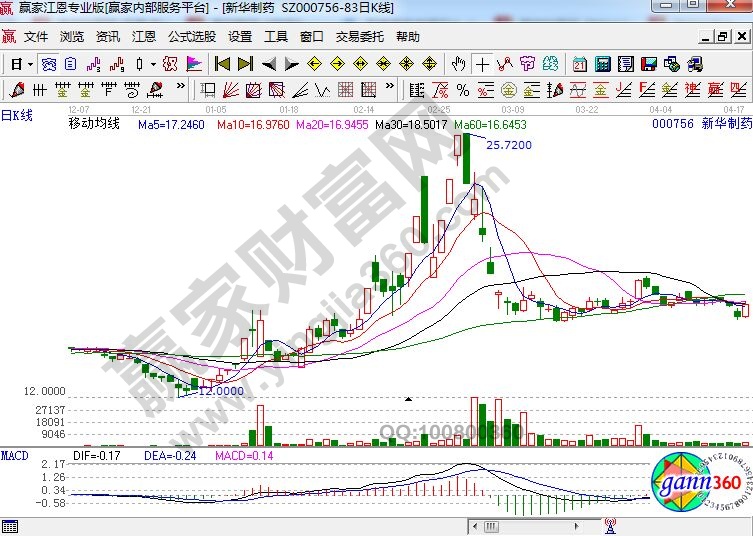The height and width of the screenshot is (536, 753).
Task: Click the hand pan tool icon
Action: (459, 64)
